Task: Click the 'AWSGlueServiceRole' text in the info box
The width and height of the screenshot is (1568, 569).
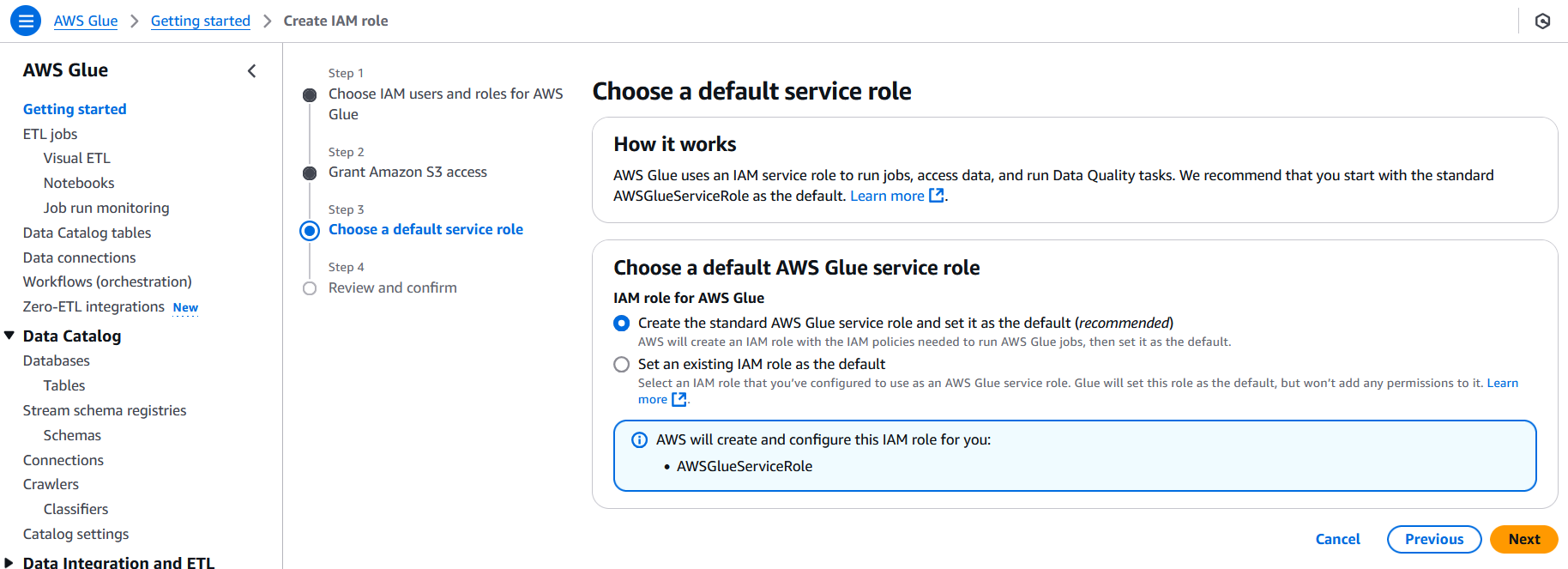Action: (x=745, y=466)
